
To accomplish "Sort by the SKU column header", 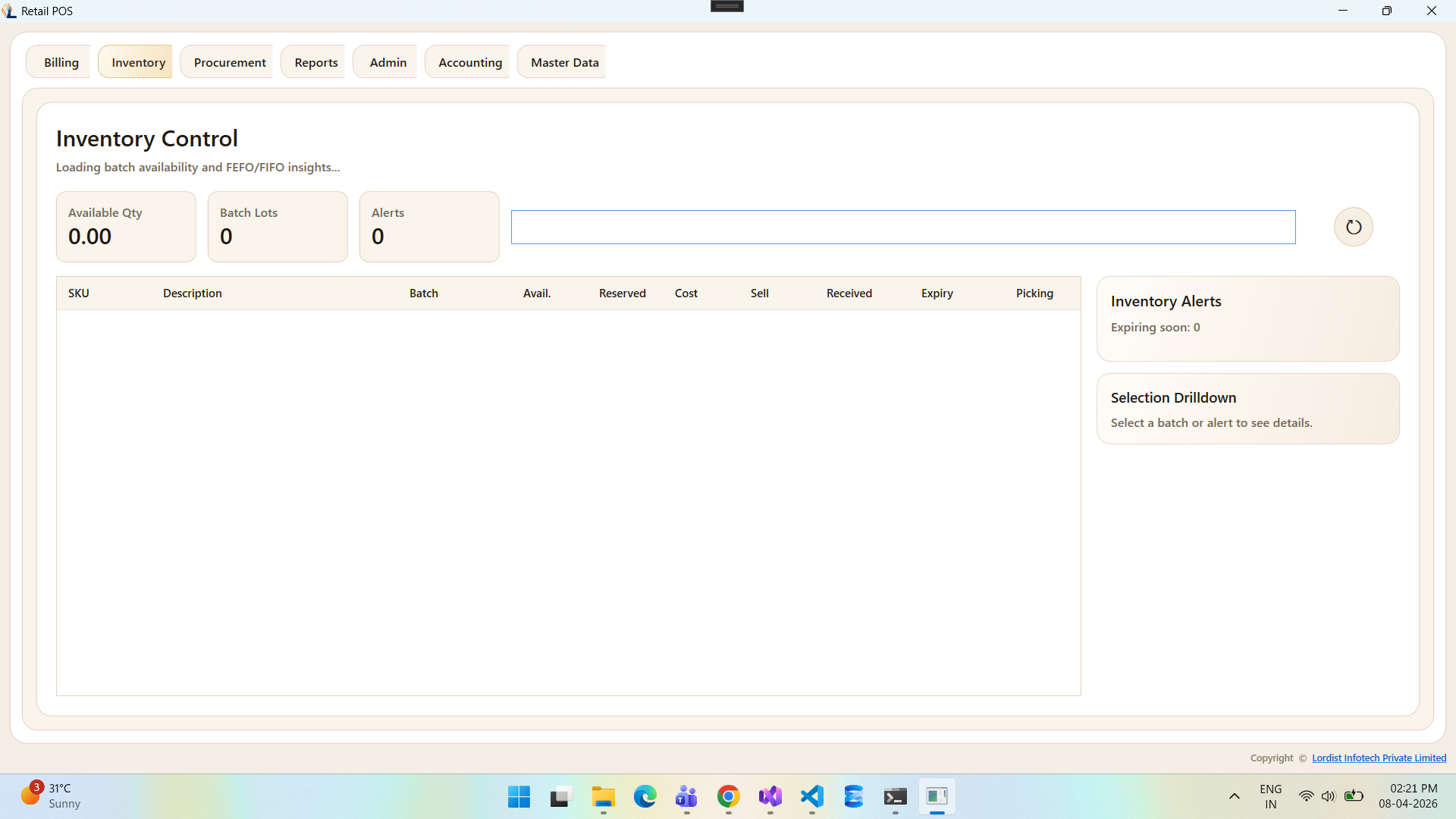I will (79, 293).
